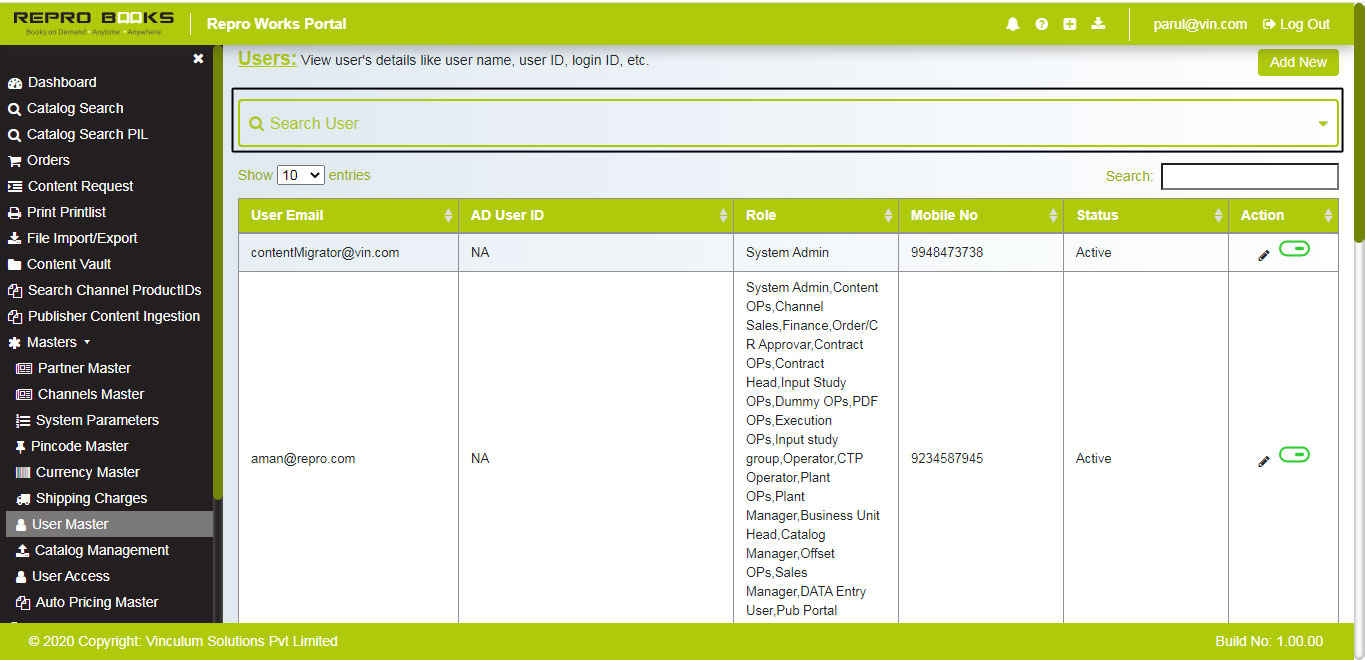
Task: Select the plus icon in the header
Action: point(1069,23)
